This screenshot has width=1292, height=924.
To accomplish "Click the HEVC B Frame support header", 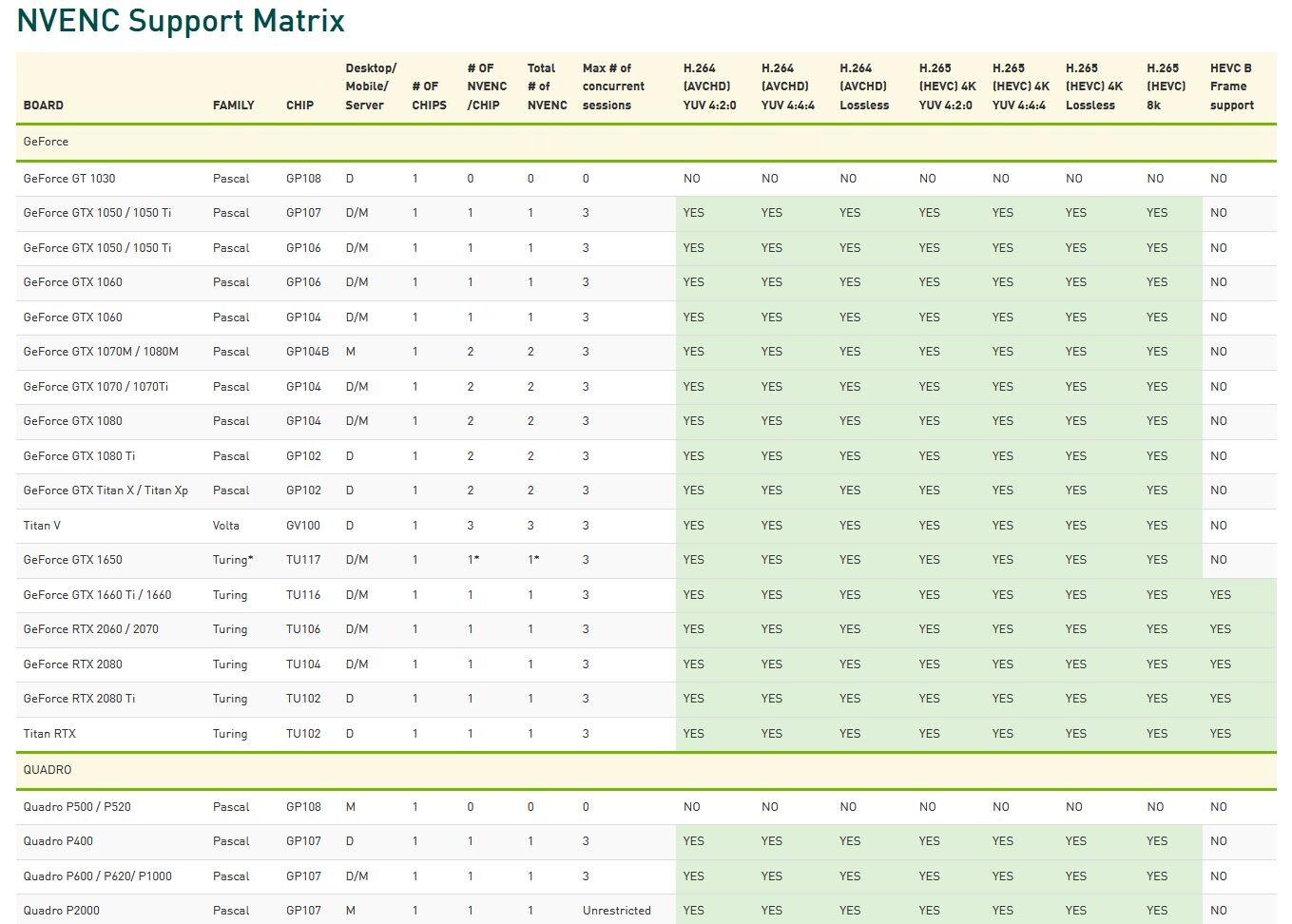I will (1232, 87).
